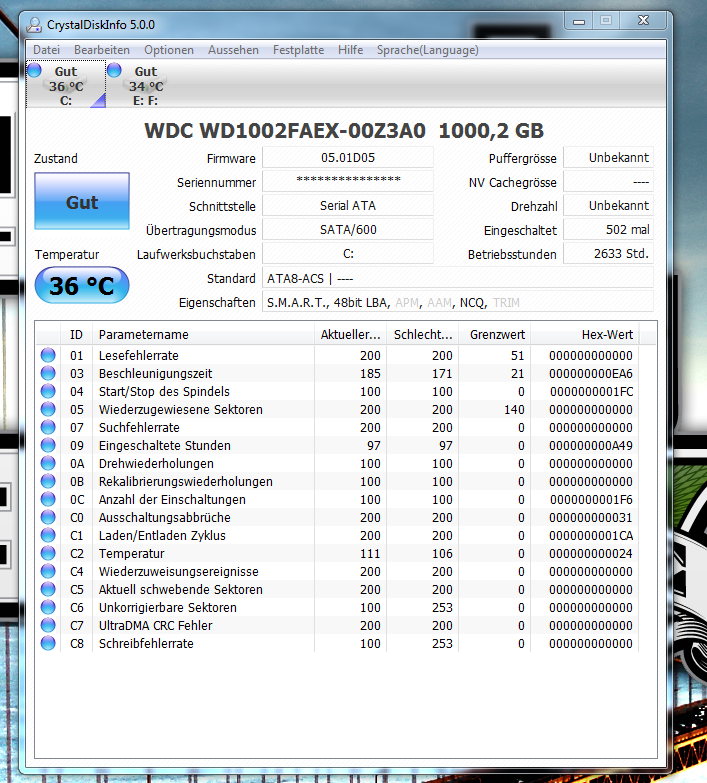
Task: Click the ID column header
Action: (x=76, y=335)
